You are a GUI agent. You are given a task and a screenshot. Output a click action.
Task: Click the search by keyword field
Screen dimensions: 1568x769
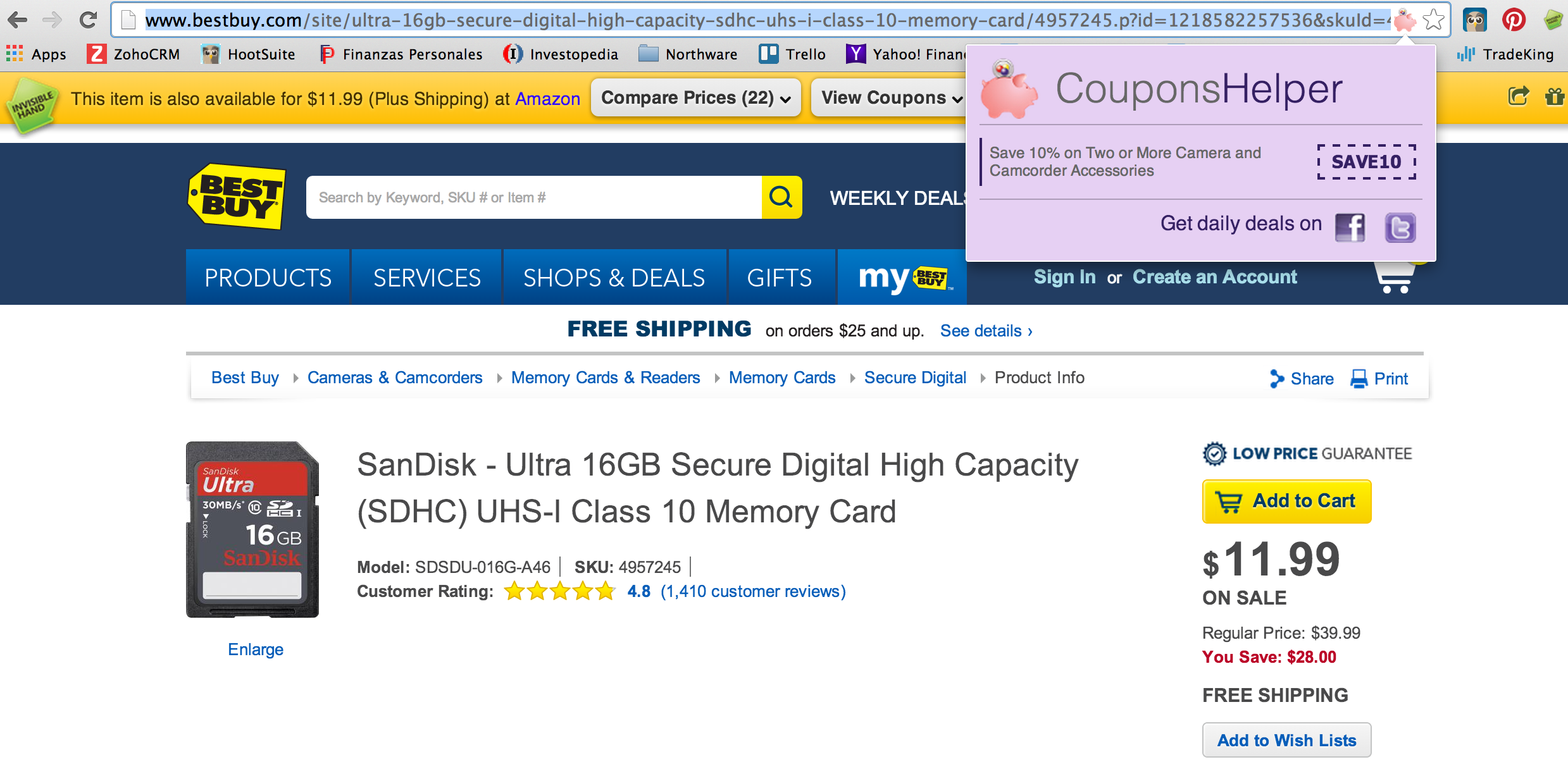coord(533,197)
